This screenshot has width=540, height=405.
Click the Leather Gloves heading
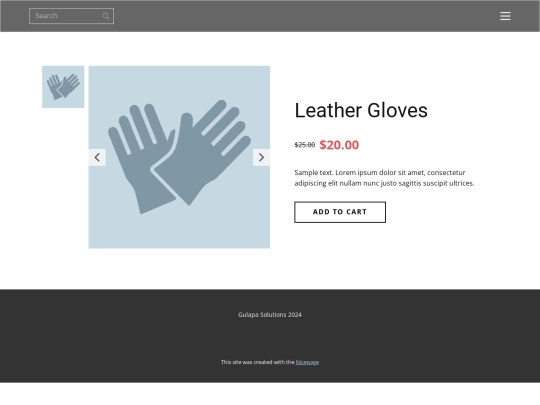click(361, 111)
